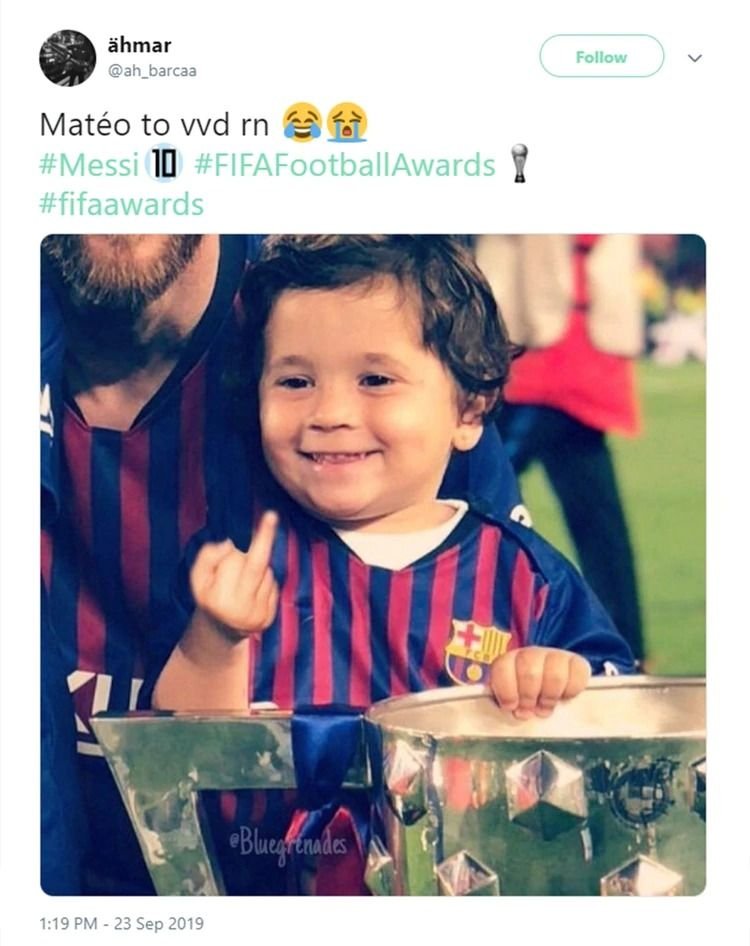This screenshot has height=946, width=750.
Task: Click the trophy emoji after #FIFAFootballAwards
Action: click(519, 163)
